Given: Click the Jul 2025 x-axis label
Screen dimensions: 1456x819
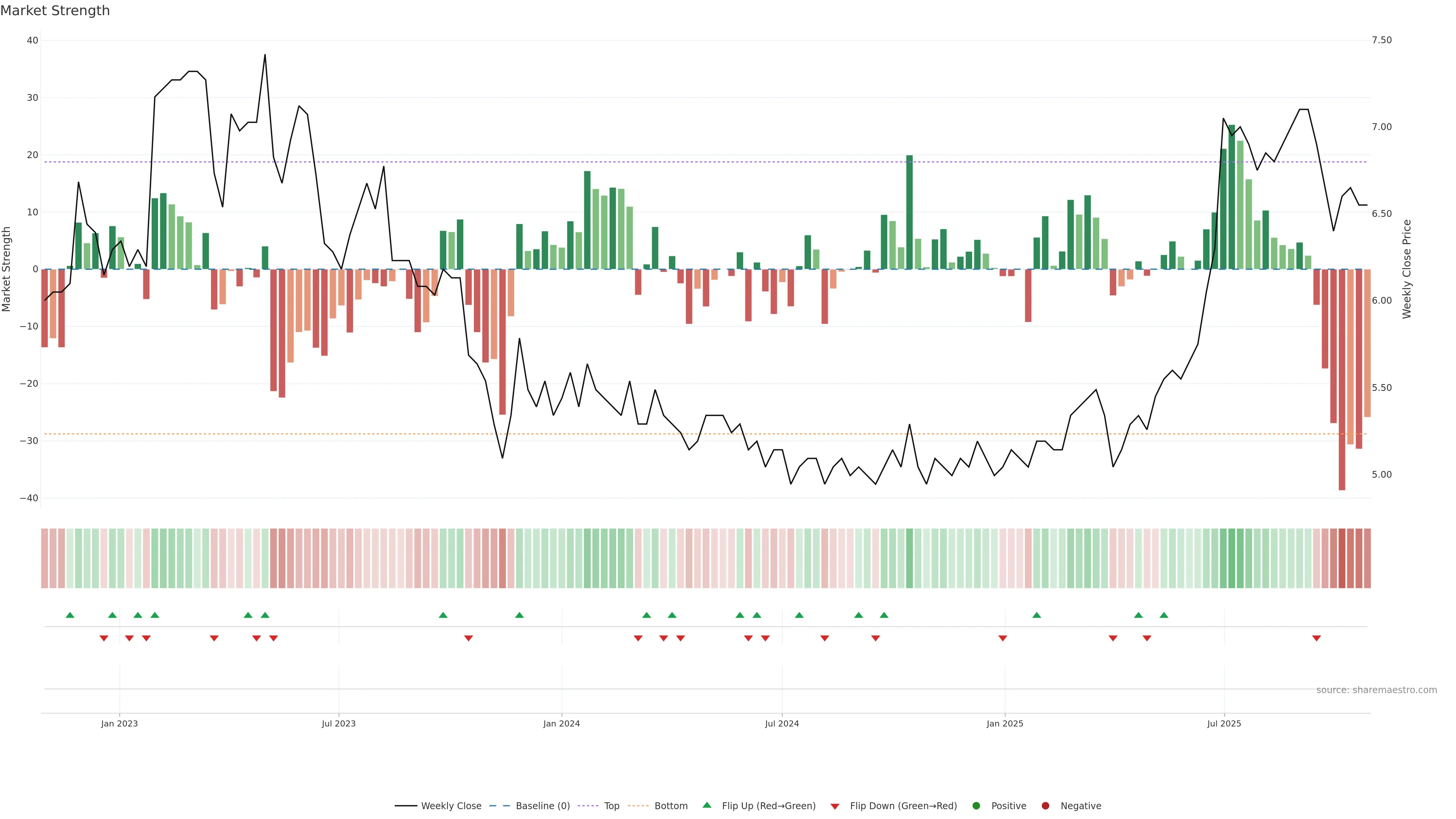Looking at the screenshot, I should pyautogui.click(x=1224, y=723).
